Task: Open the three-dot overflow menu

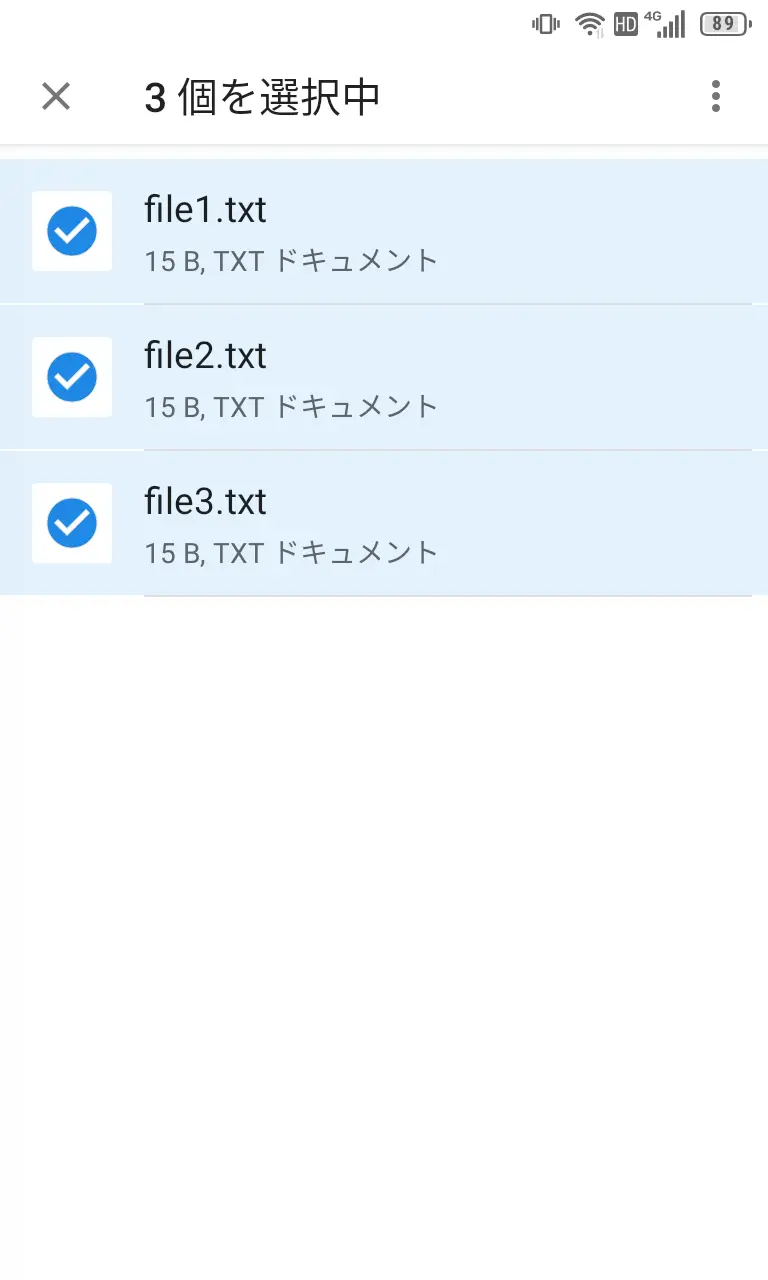Action: pos(715,96)
